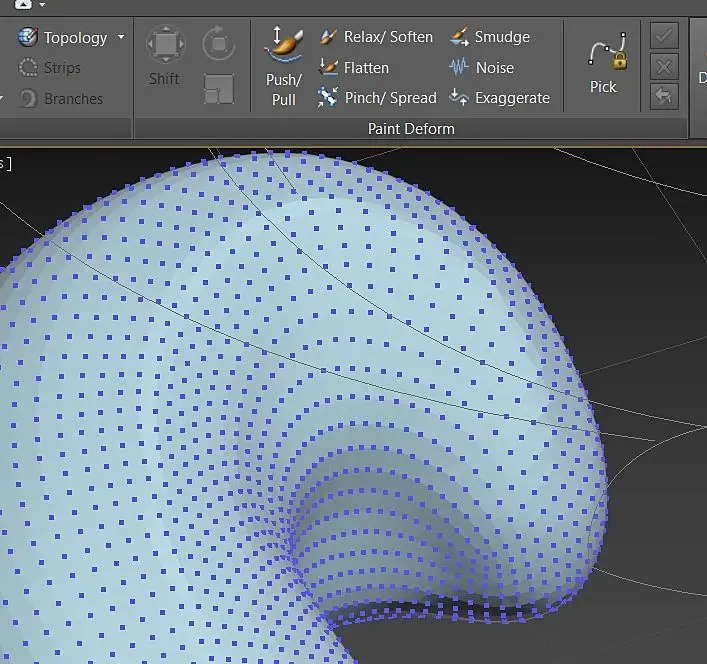Pick the Exaggerate deform tool
The image size is (707, 664).
[x=499, y=98]
